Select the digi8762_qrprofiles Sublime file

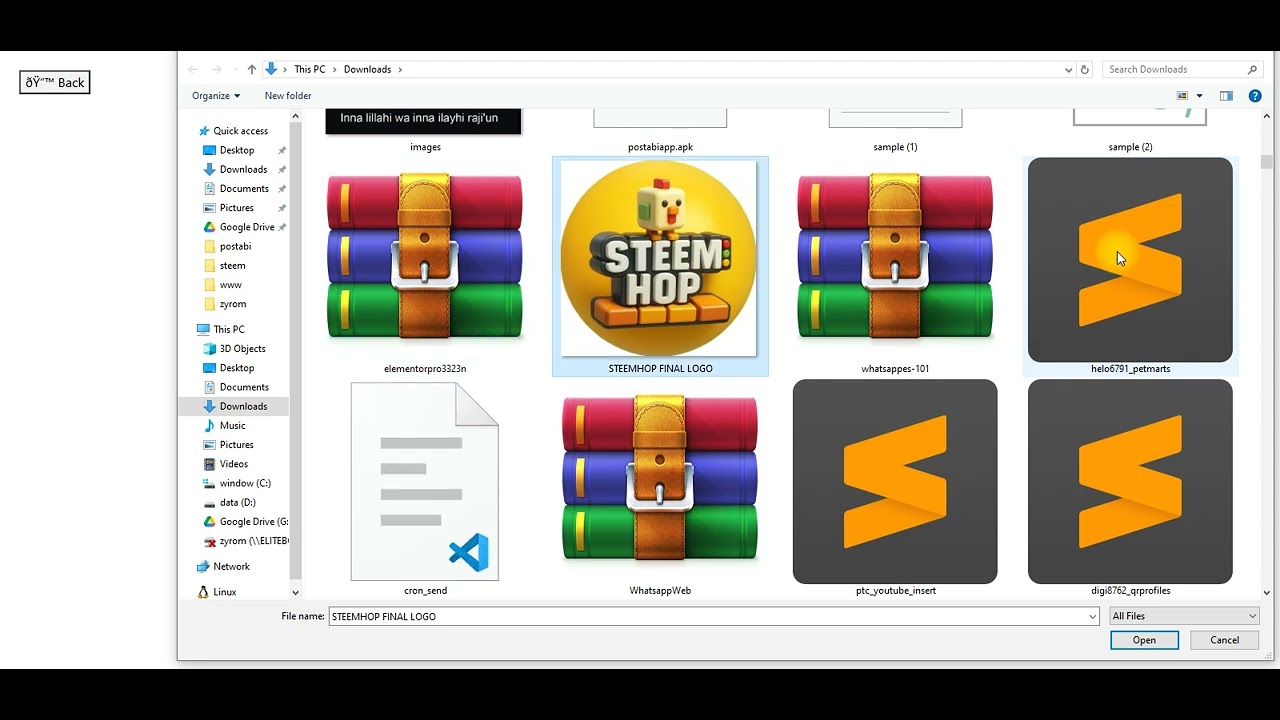click(1130, 488)
